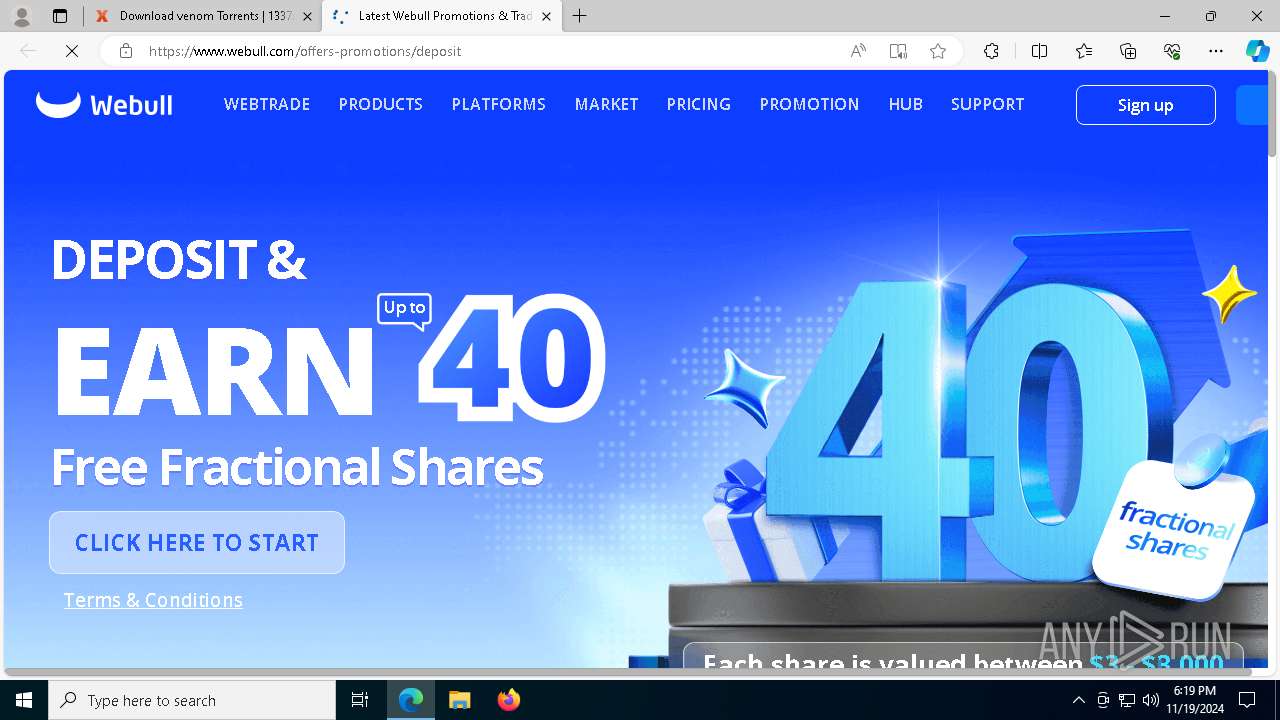
Task: Open the HUB menu
Action: (x=906, y=104)
